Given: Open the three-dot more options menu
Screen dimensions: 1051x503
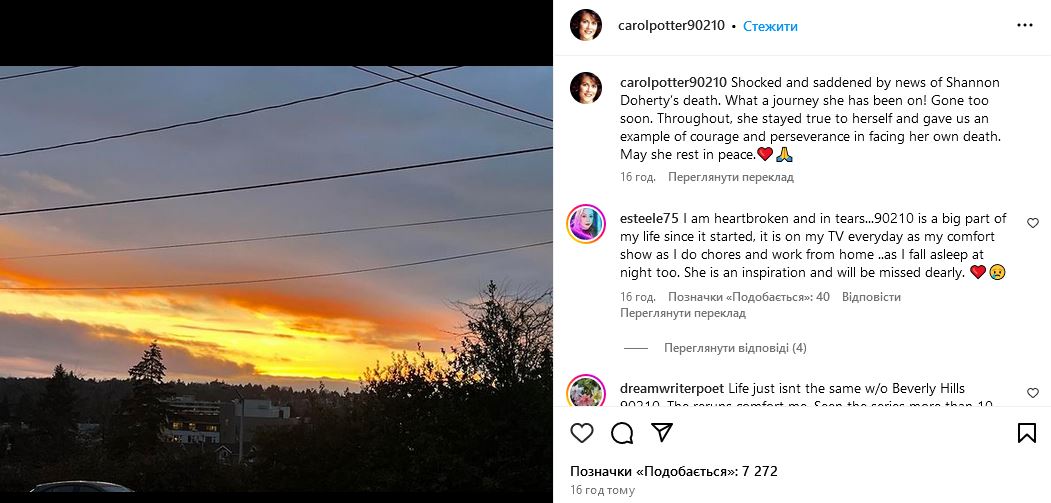Looking at the screenshot, I should pos(1026,26).
